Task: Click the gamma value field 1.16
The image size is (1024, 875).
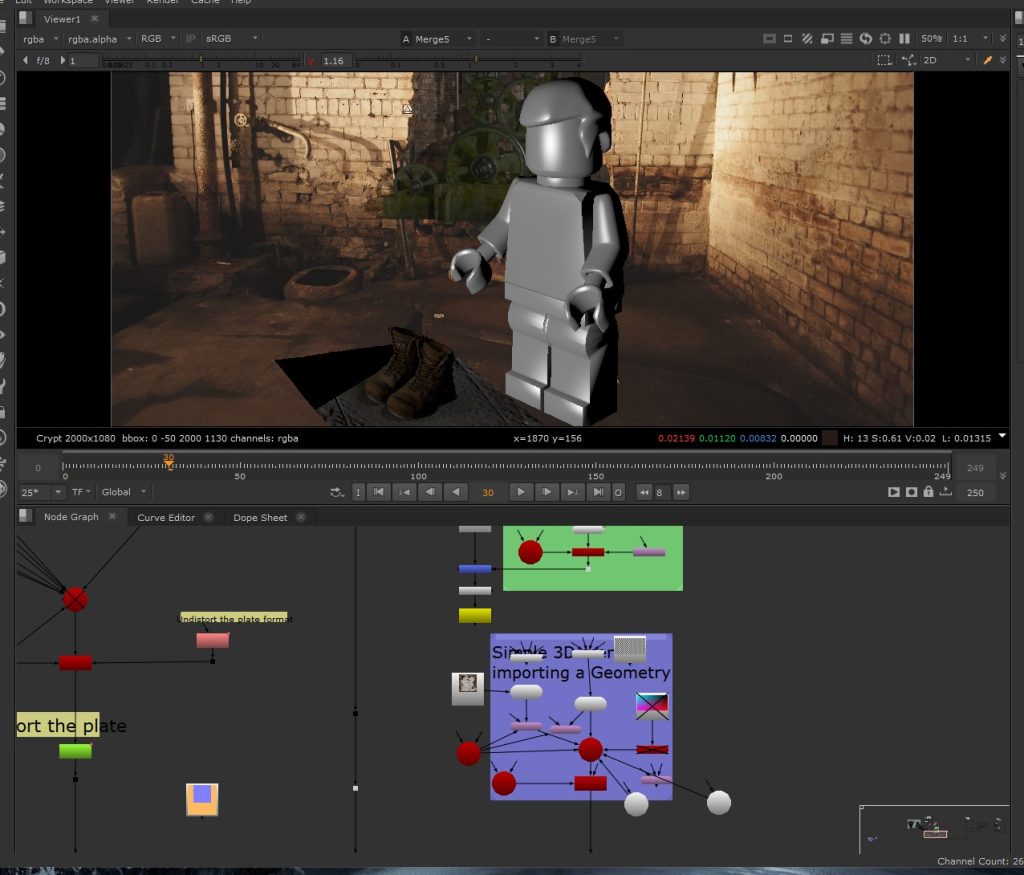Action: pos(335,61)
